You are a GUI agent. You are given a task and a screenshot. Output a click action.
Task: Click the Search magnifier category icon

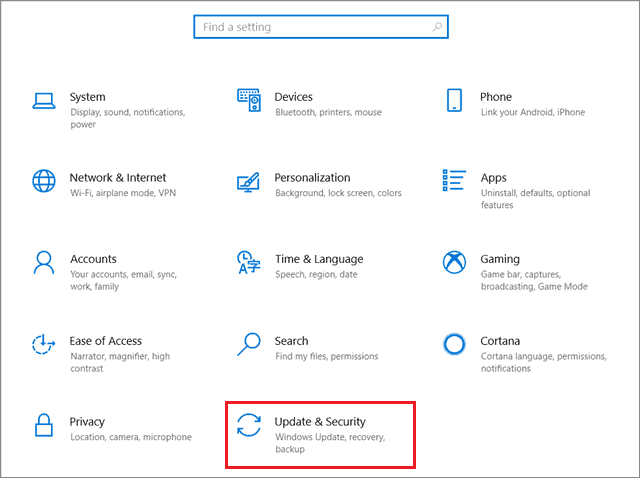[249, 344]
